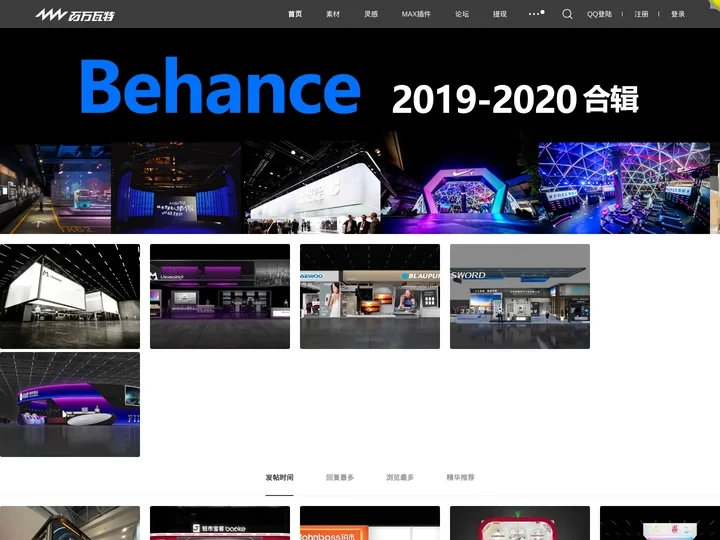Go to 首页 in the navigation bar
This screenshot has height=540, width=720.
tap(295, 14)
